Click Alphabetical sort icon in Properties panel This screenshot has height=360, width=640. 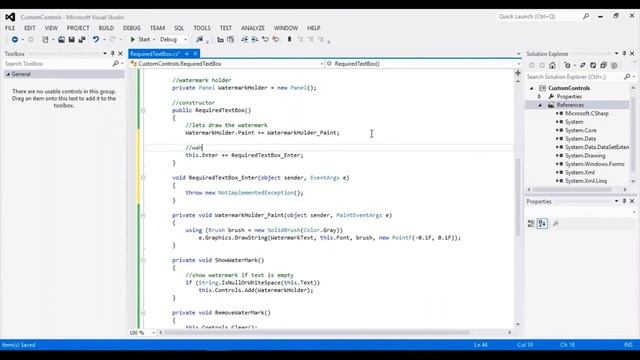tap(542, 223)
